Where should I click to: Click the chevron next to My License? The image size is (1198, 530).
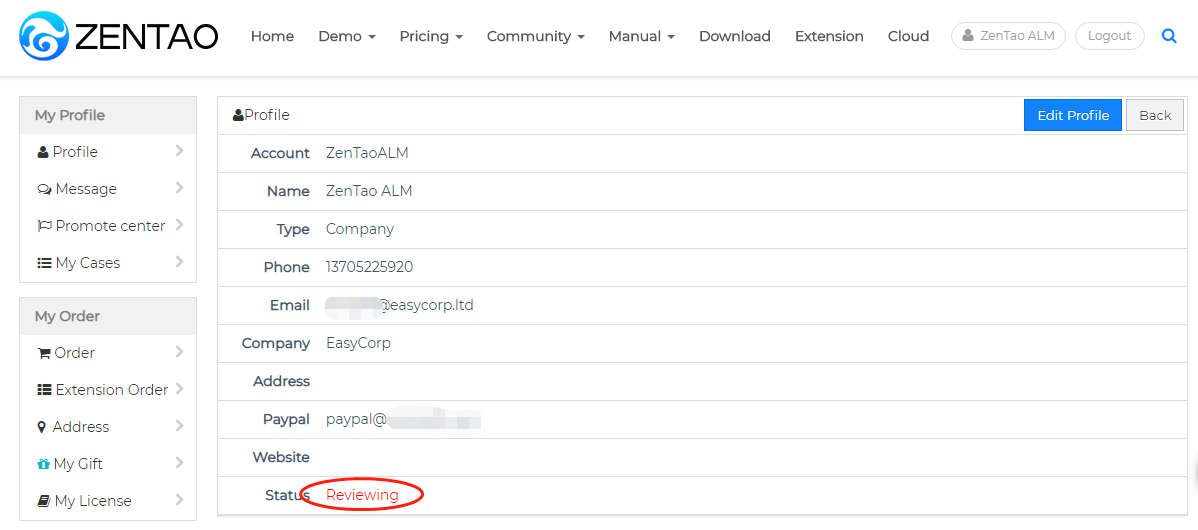pyautogui.click(x=180, y=499)
